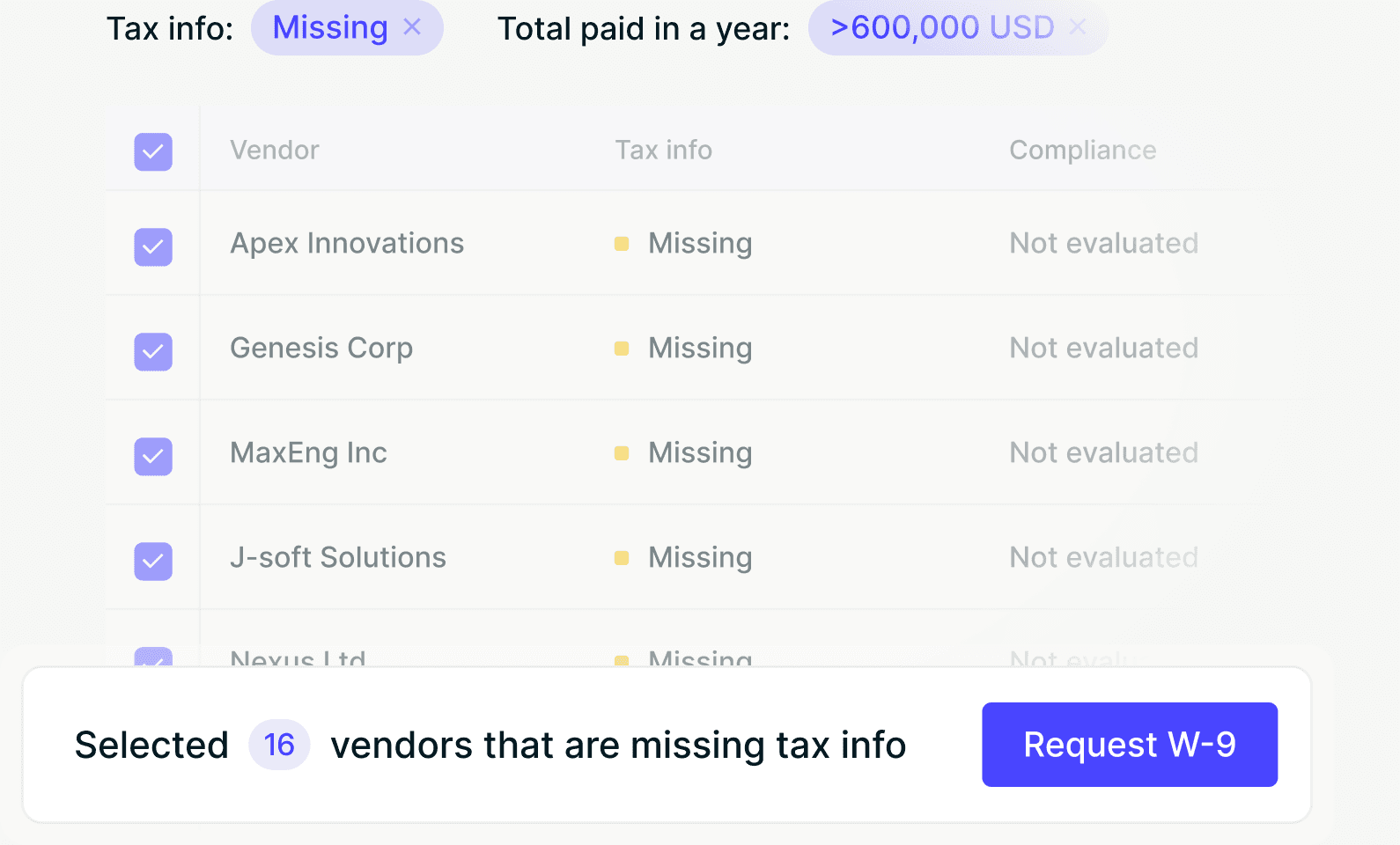1400x845 pixels.
Task: Deselect the Apex Innovations checkbox
Action: point(153,247)
